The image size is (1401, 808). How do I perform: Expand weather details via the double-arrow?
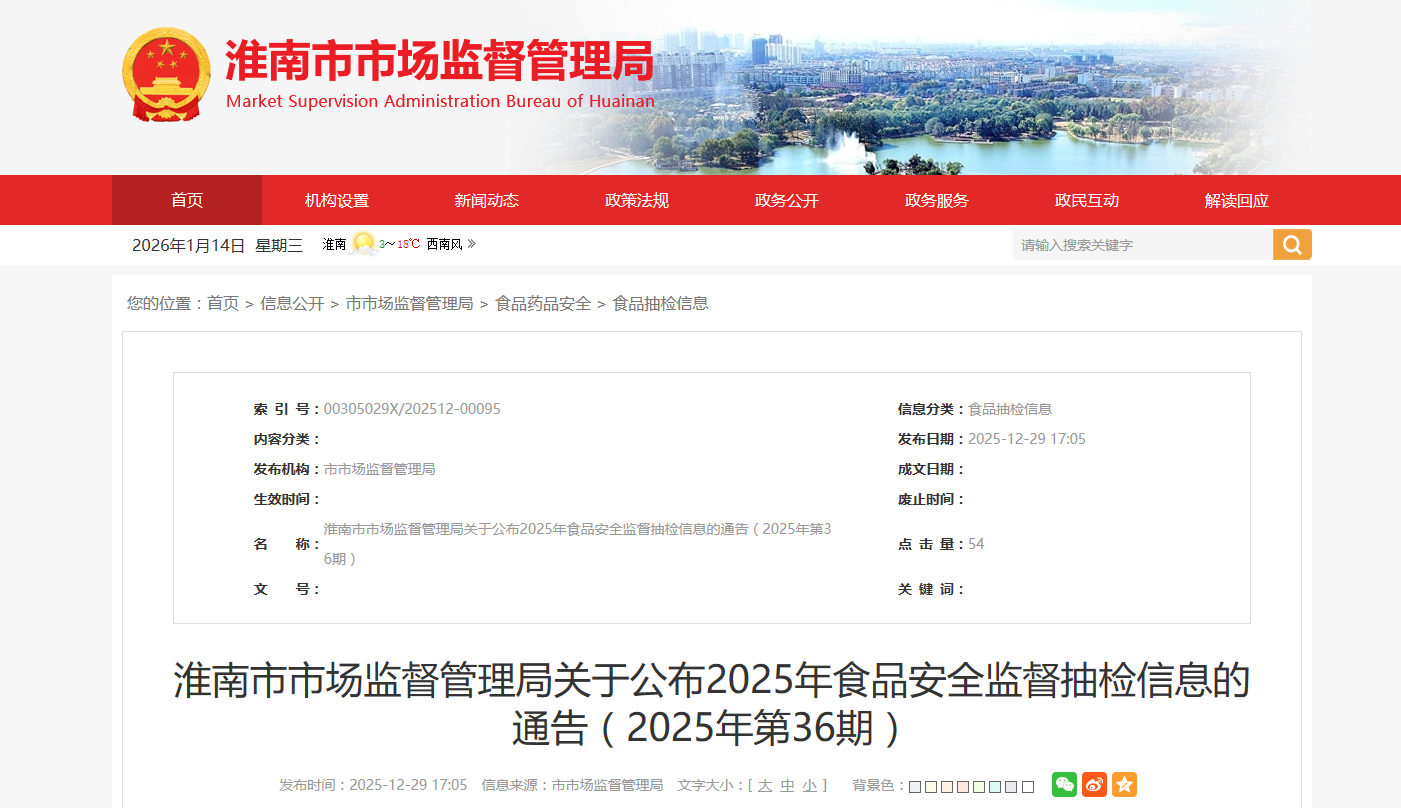472,243
